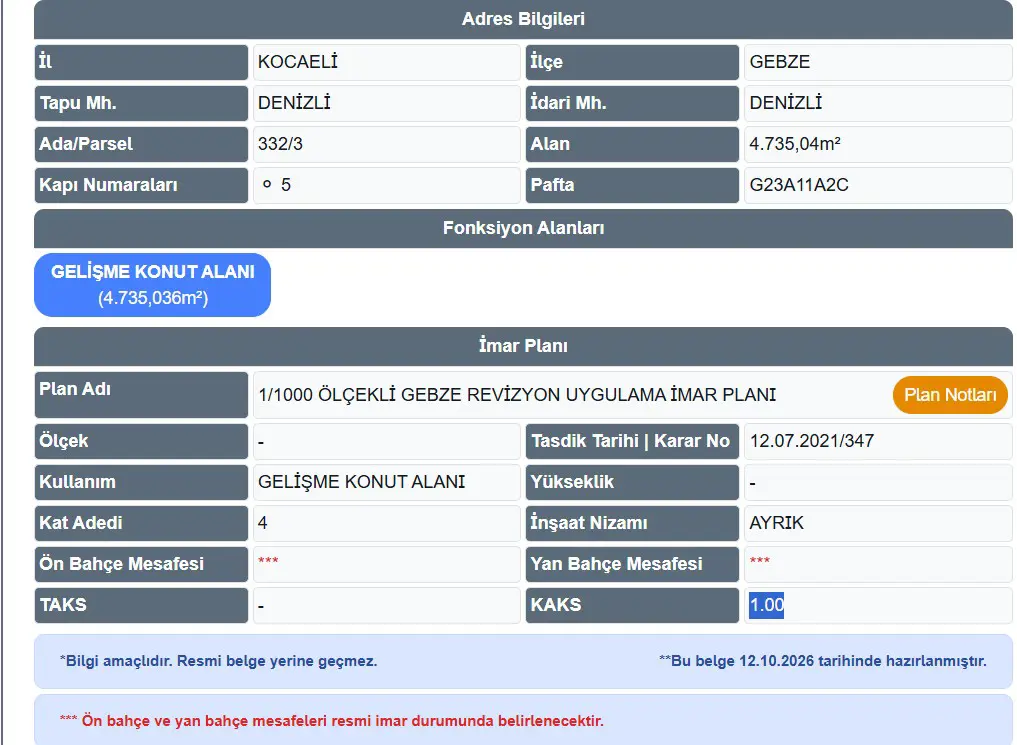Click the TAKS label cell
Viewport: 1017px width, 745px height.
point(141,605)
